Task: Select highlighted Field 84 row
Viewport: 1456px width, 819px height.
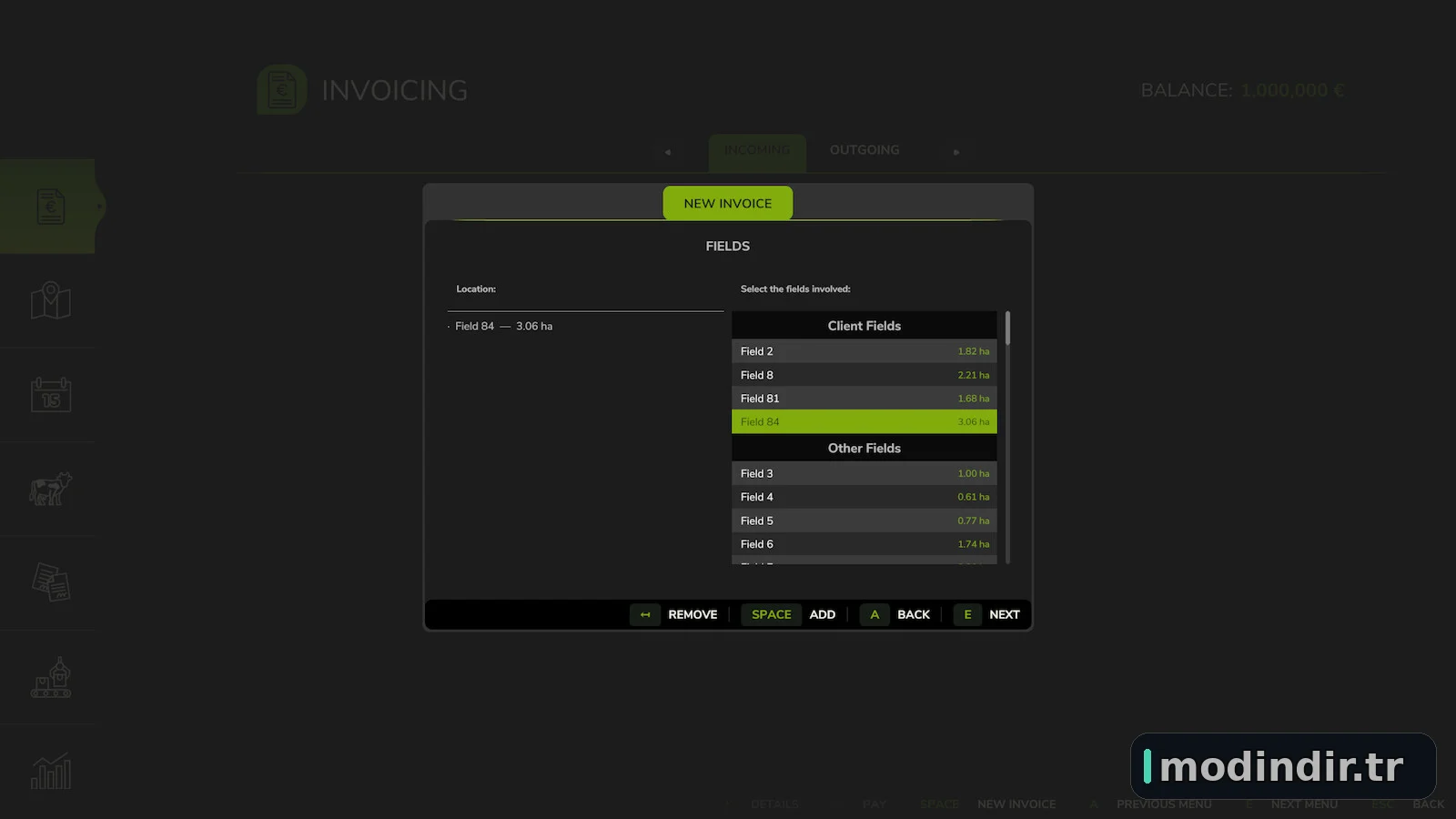Action: click(x=864, y=421)
